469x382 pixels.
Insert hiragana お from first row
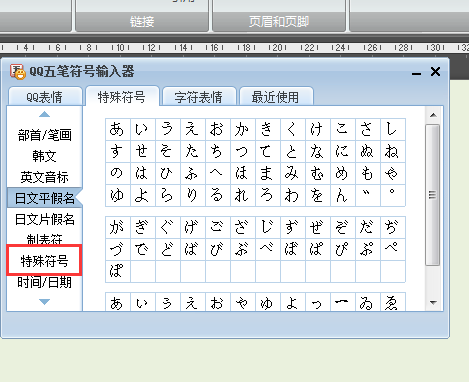pos(218,129)
